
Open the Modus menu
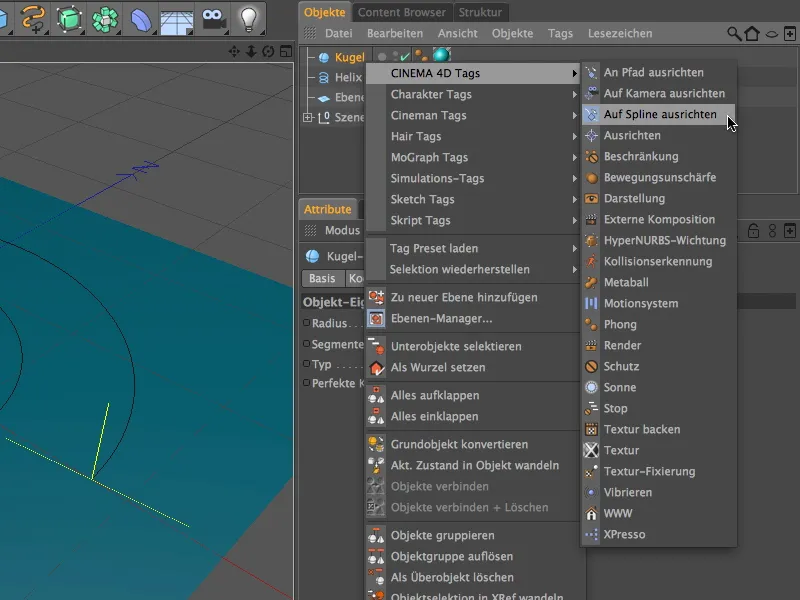(x=342, y=231)
